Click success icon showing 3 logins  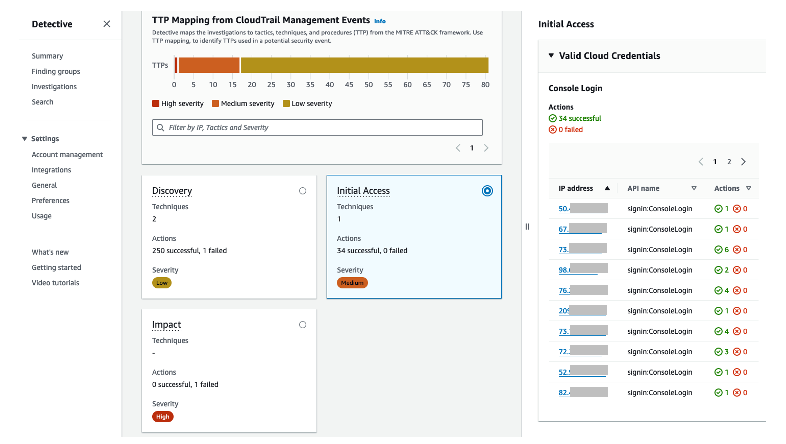(718, 352)
